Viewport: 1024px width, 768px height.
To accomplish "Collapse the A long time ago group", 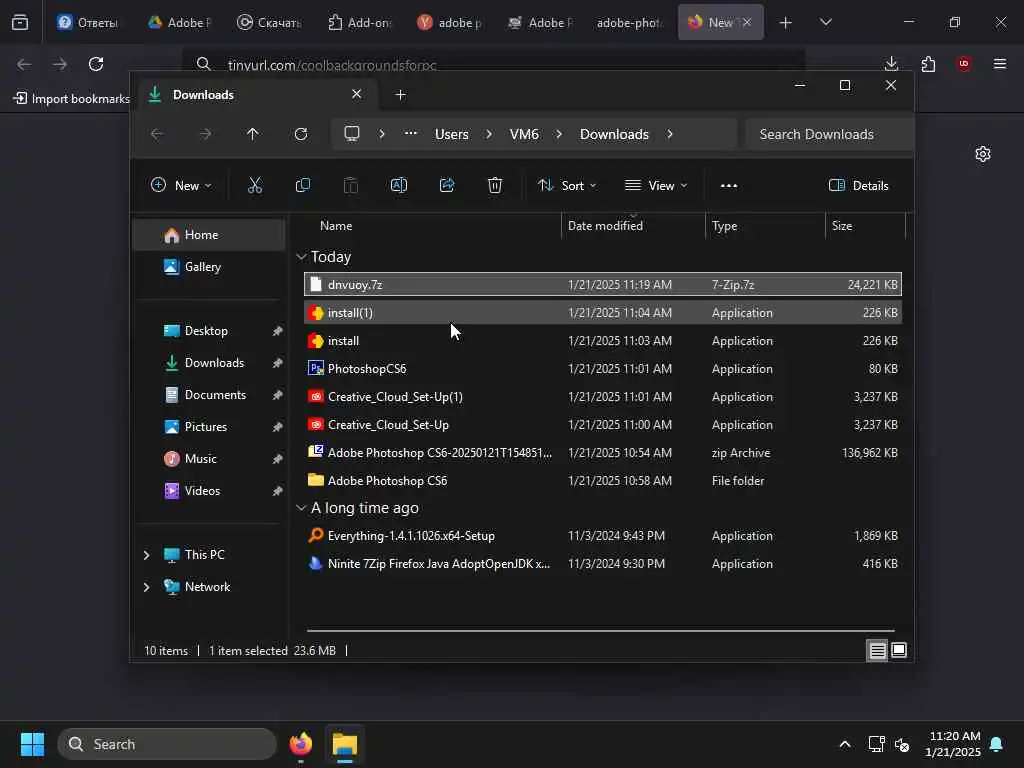I will (x=301, y=507).
